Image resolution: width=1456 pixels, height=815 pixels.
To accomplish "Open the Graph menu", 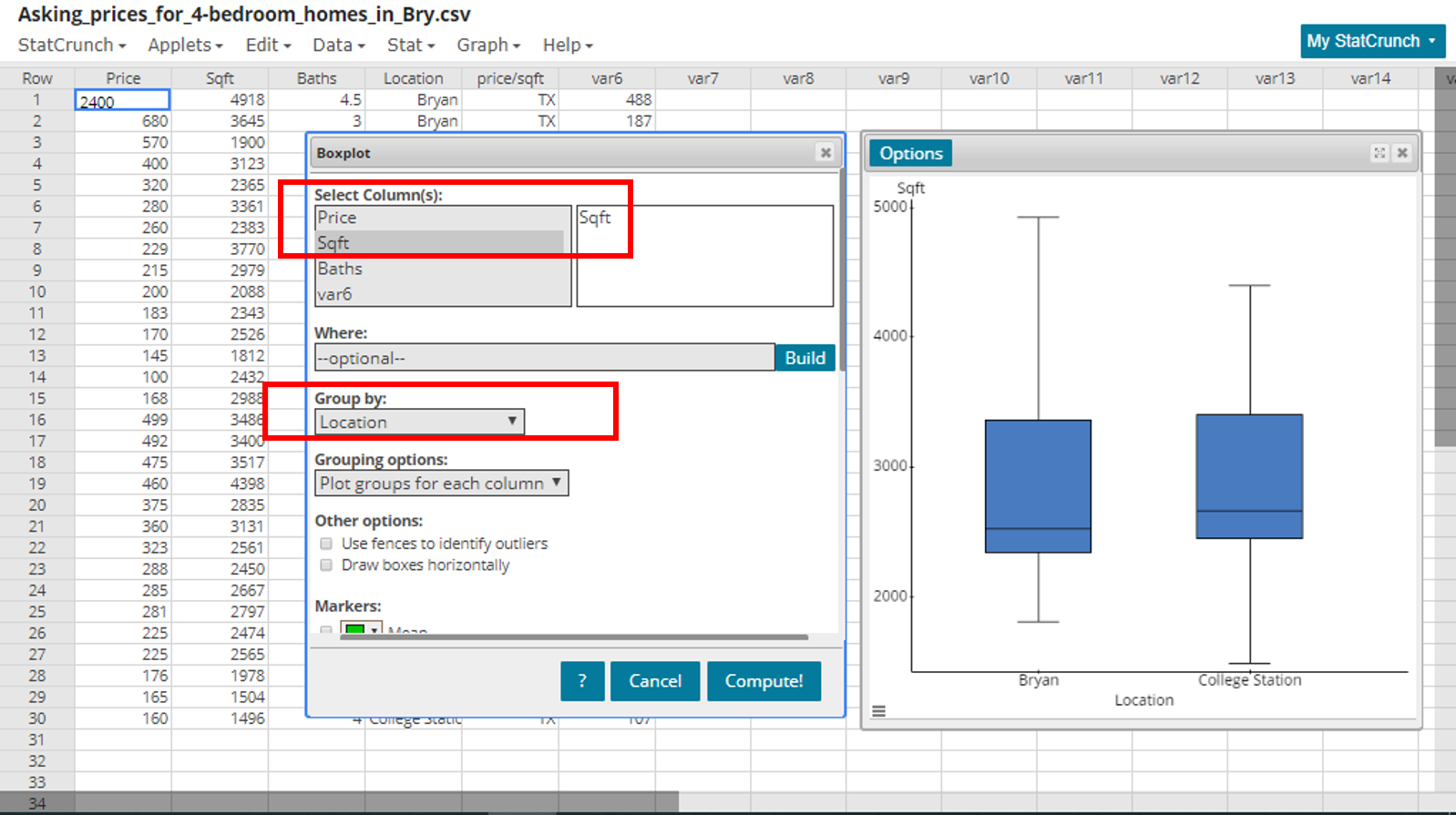I will 488,45.
